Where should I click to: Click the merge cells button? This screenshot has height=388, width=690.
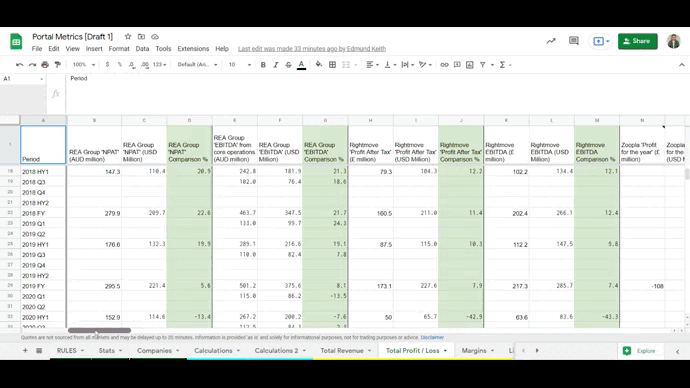[346, 65]
